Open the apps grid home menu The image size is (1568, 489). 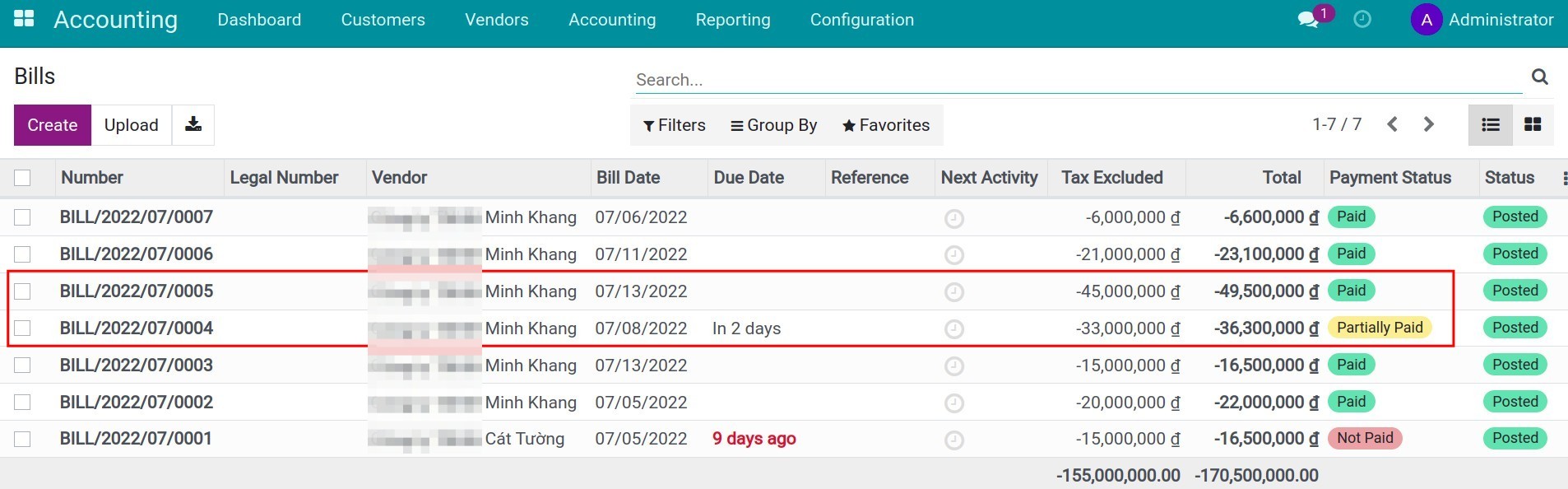tap(24, 19)
